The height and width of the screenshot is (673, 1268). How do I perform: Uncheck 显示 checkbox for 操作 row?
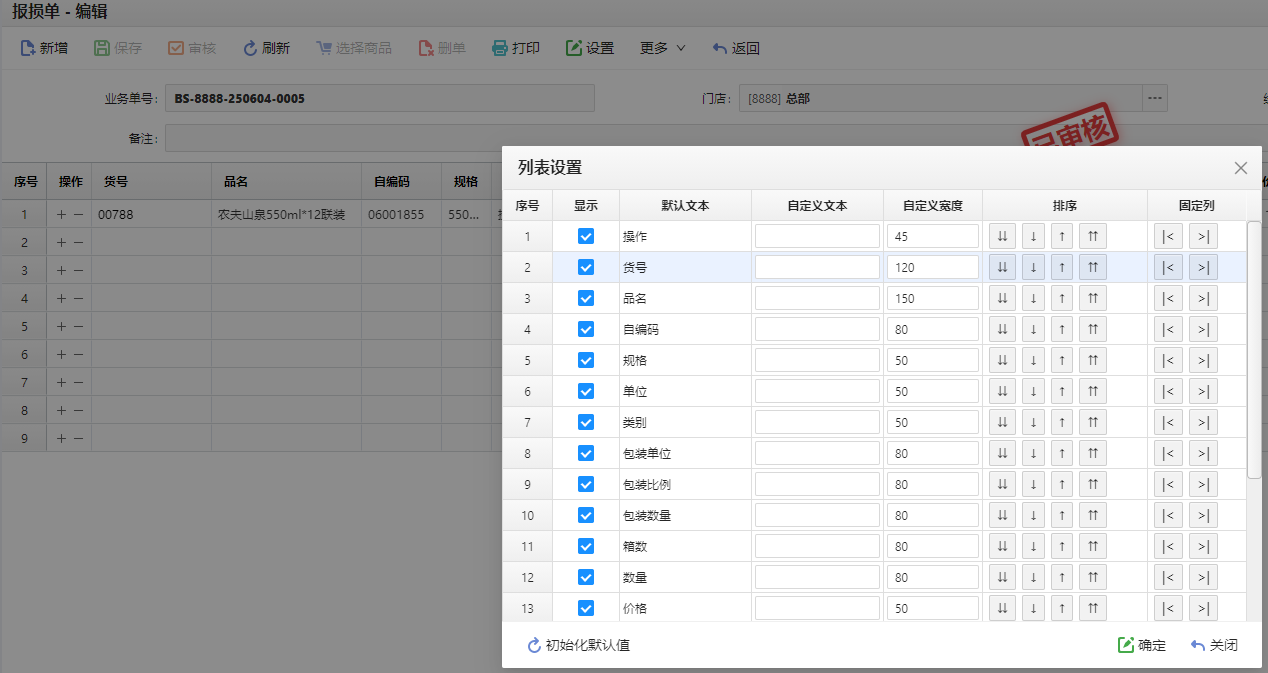click(586, 237)
